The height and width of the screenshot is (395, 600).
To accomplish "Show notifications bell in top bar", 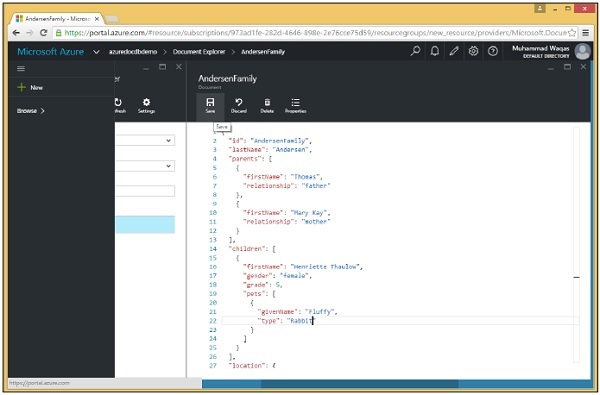I will pyautogui.click(x=435, y=51).
